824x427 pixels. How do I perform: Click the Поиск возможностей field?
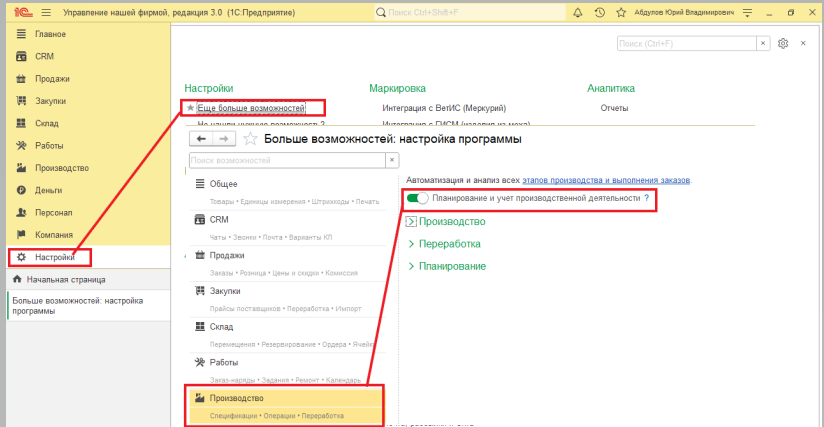287,160
